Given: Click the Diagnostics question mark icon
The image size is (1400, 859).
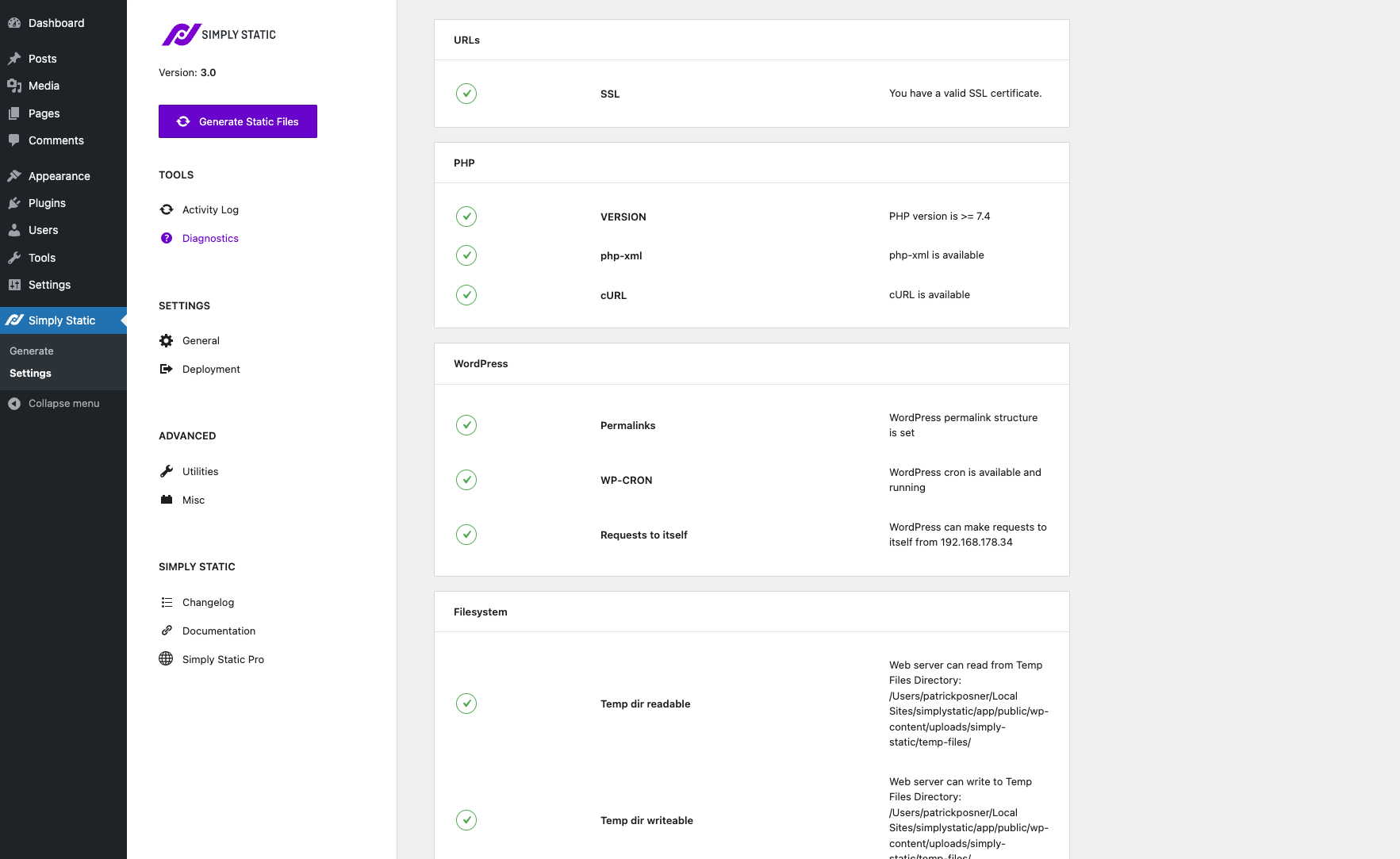Looking at the screenshot, I should [x=167, y=238].
